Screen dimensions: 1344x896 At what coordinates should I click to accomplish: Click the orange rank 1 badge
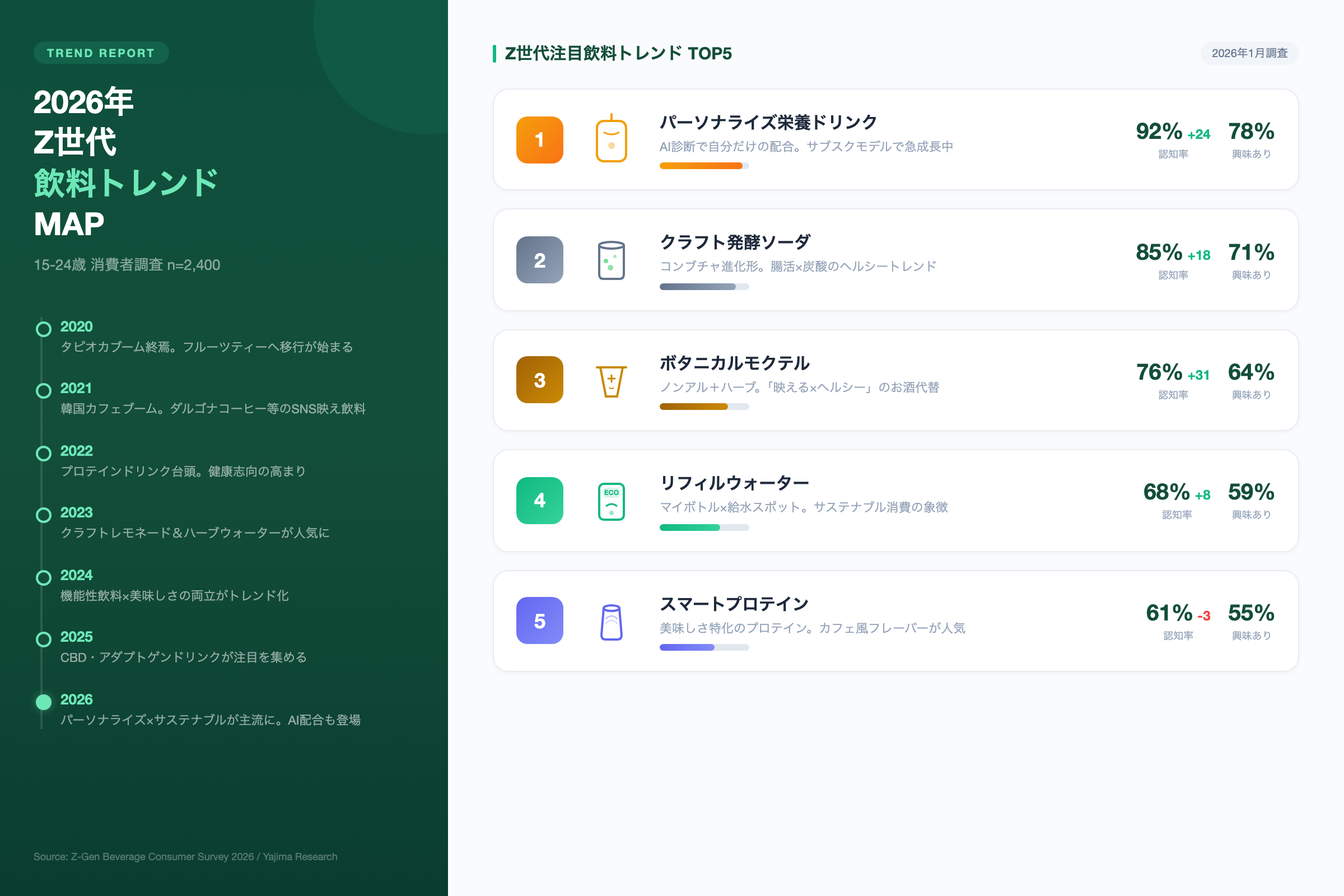tap(539, 139)
